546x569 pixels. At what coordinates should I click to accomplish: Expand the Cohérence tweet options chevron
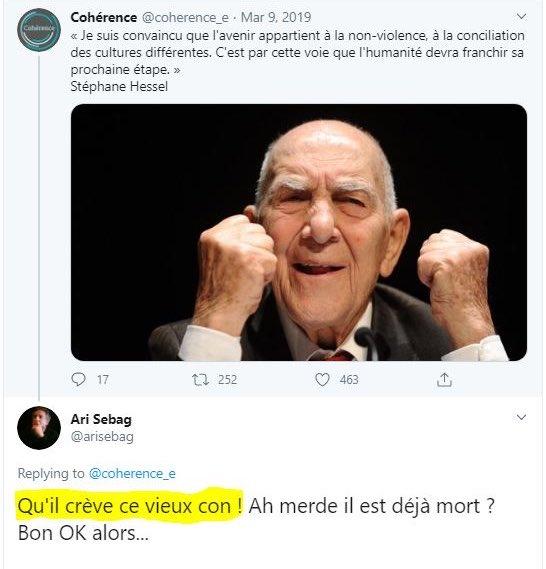point(521,17)
